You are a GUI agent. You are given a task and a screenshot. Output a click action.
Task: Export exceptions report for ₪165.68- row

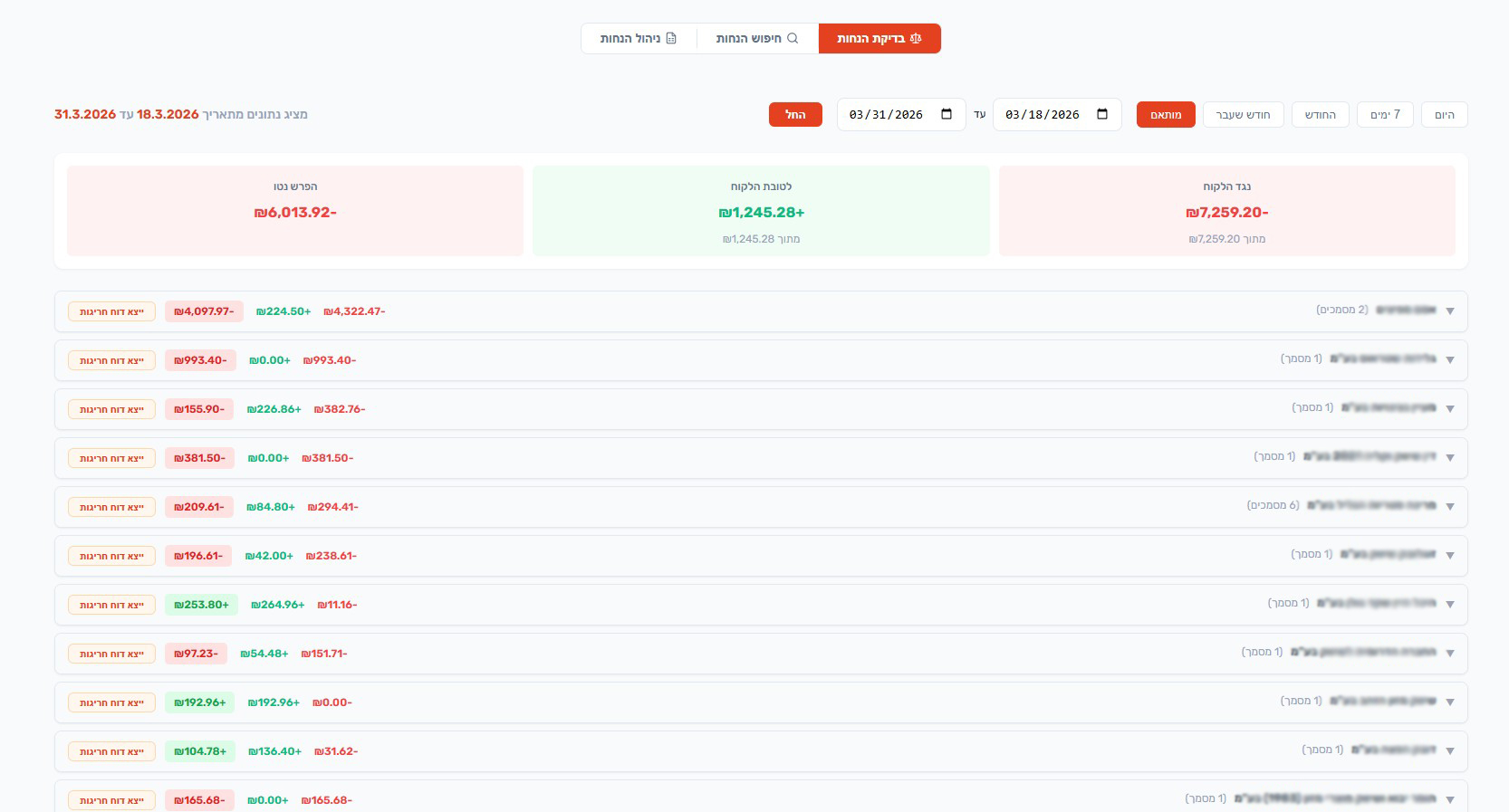click(x=111, y=800)
